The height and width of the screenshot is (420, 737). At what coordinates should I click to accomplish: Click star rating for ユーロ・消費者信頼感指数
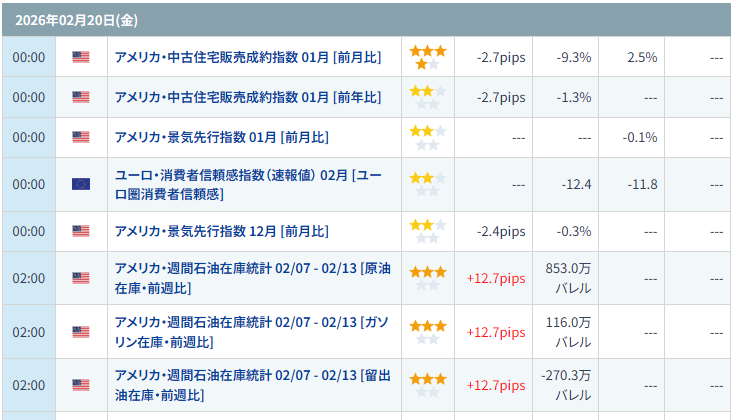point(428,184)
